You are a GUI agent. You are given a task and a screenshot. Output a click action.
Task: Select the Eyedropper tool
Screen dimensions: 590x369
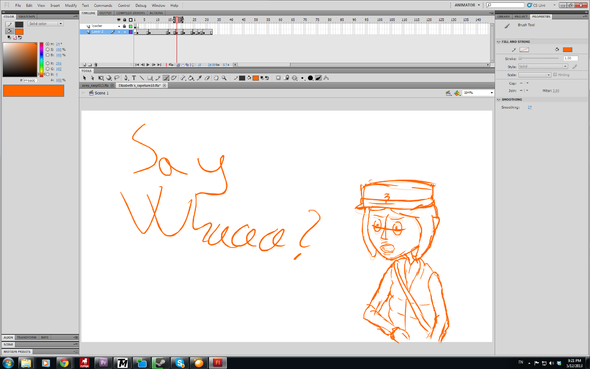click(x=199, y=78)
